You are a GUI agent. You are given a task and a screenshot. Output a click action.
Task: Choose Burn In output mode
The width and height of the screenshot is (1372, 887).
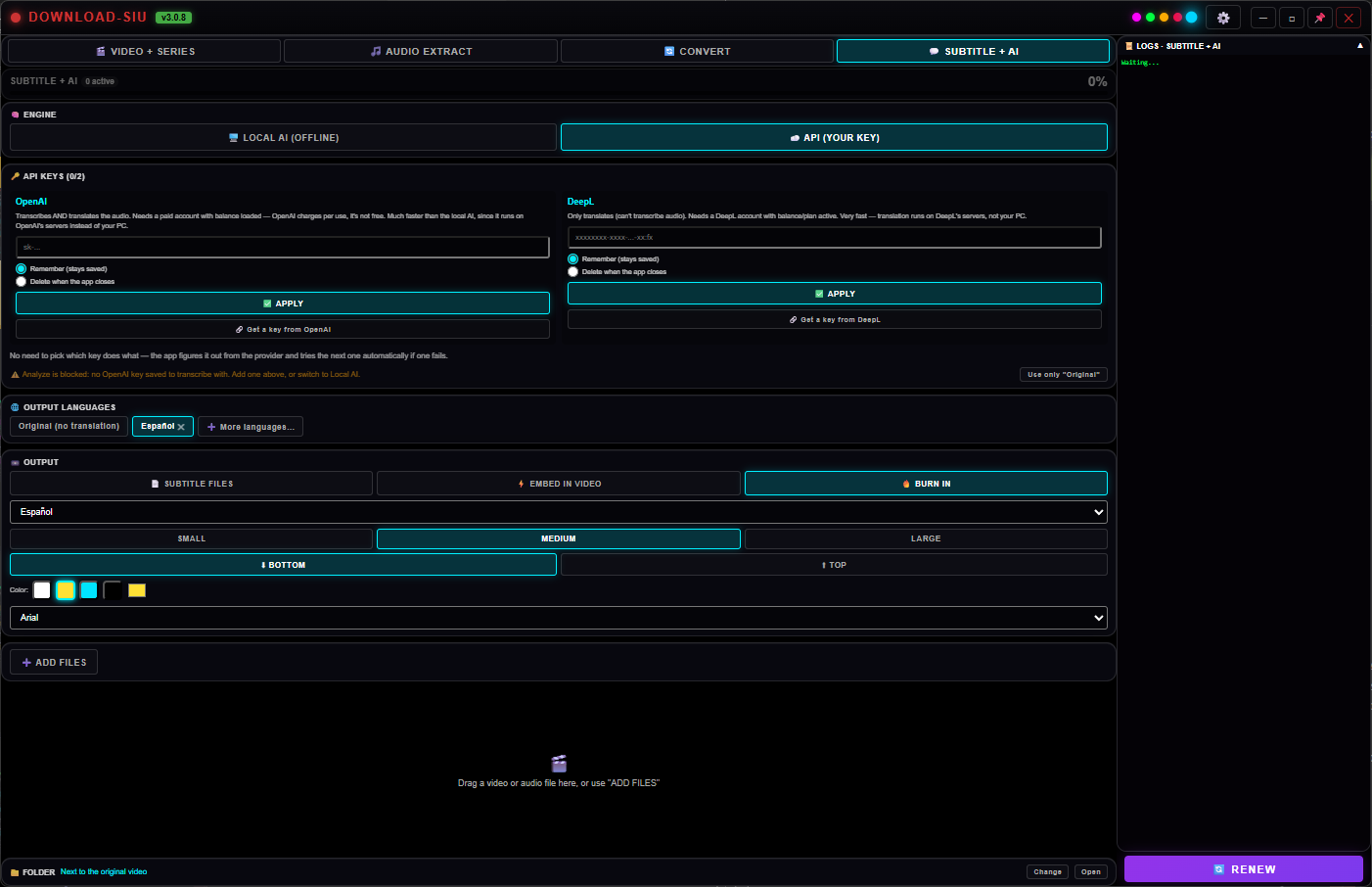[x=926, y=484]
